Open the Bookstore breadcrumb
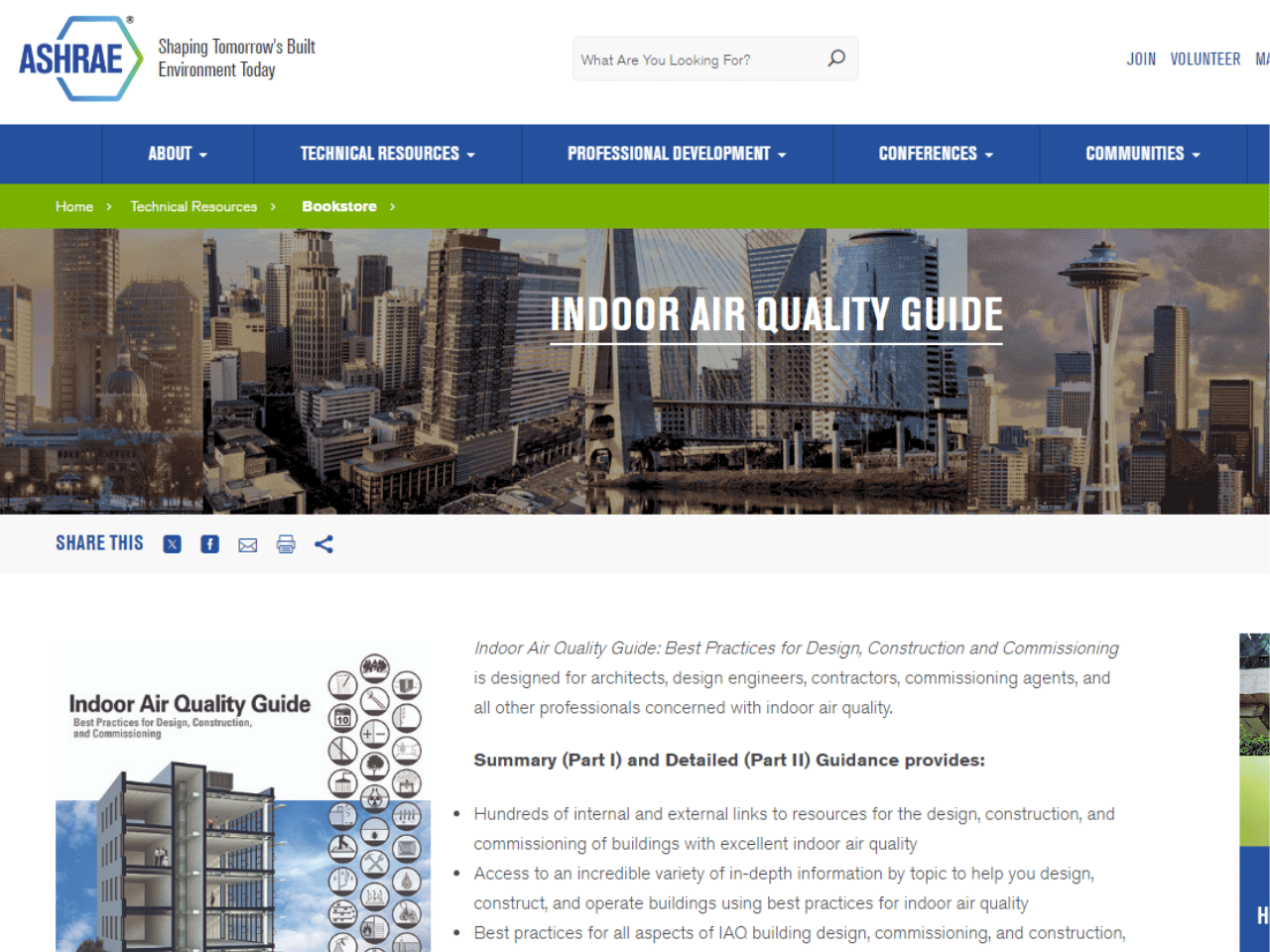 [339, 206]
